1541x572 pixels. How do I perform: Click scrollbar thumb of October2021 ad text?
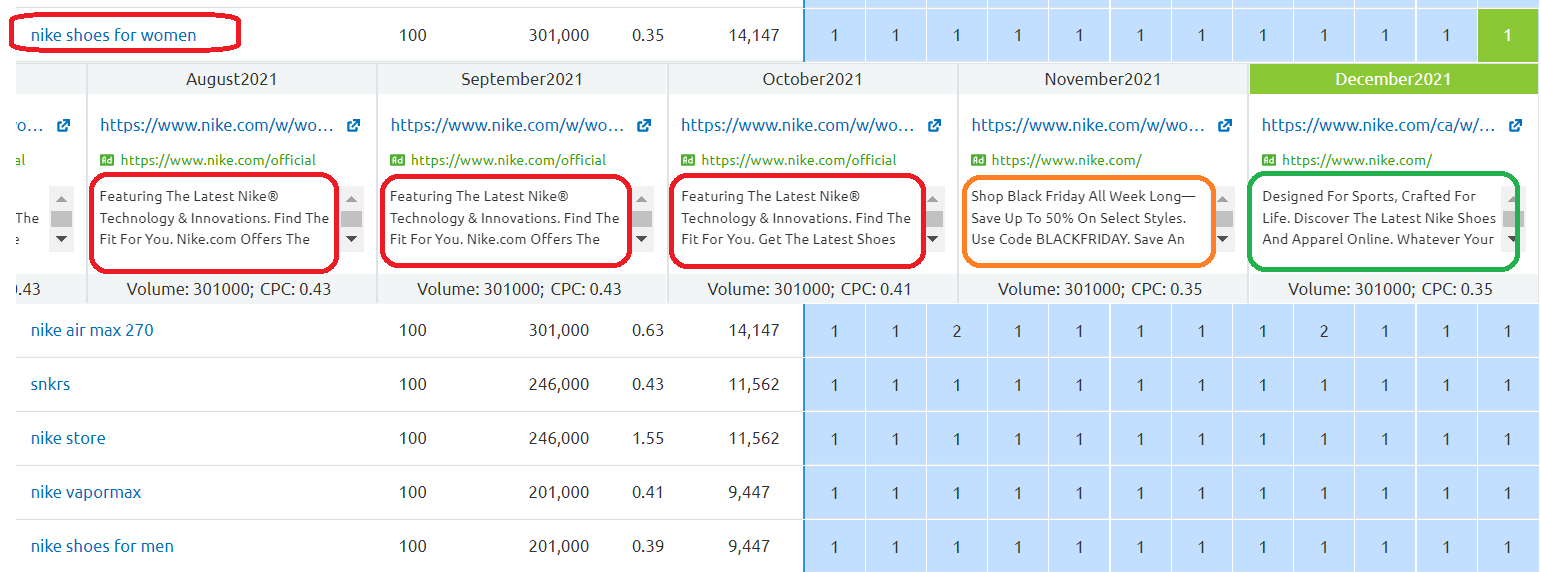[933, 219]
